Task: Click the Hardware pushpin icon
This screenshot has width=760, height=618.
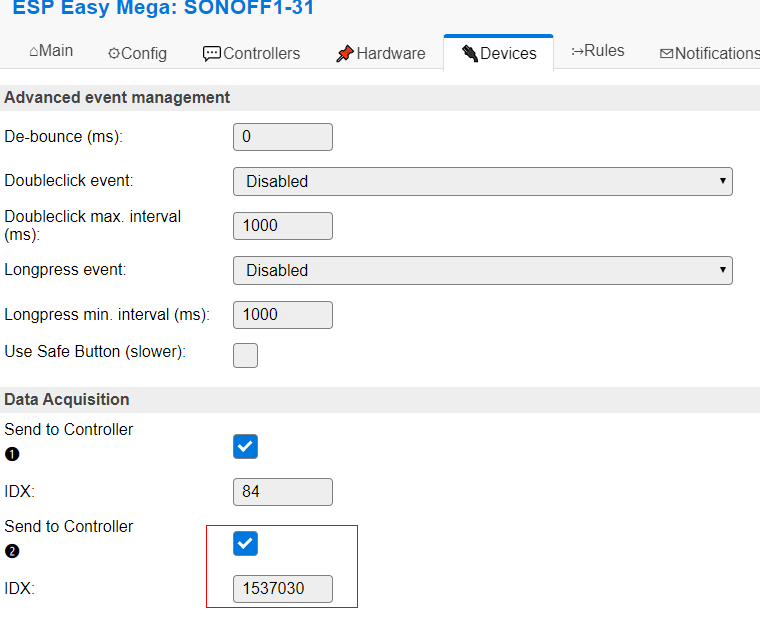Action: click(345, 53)
